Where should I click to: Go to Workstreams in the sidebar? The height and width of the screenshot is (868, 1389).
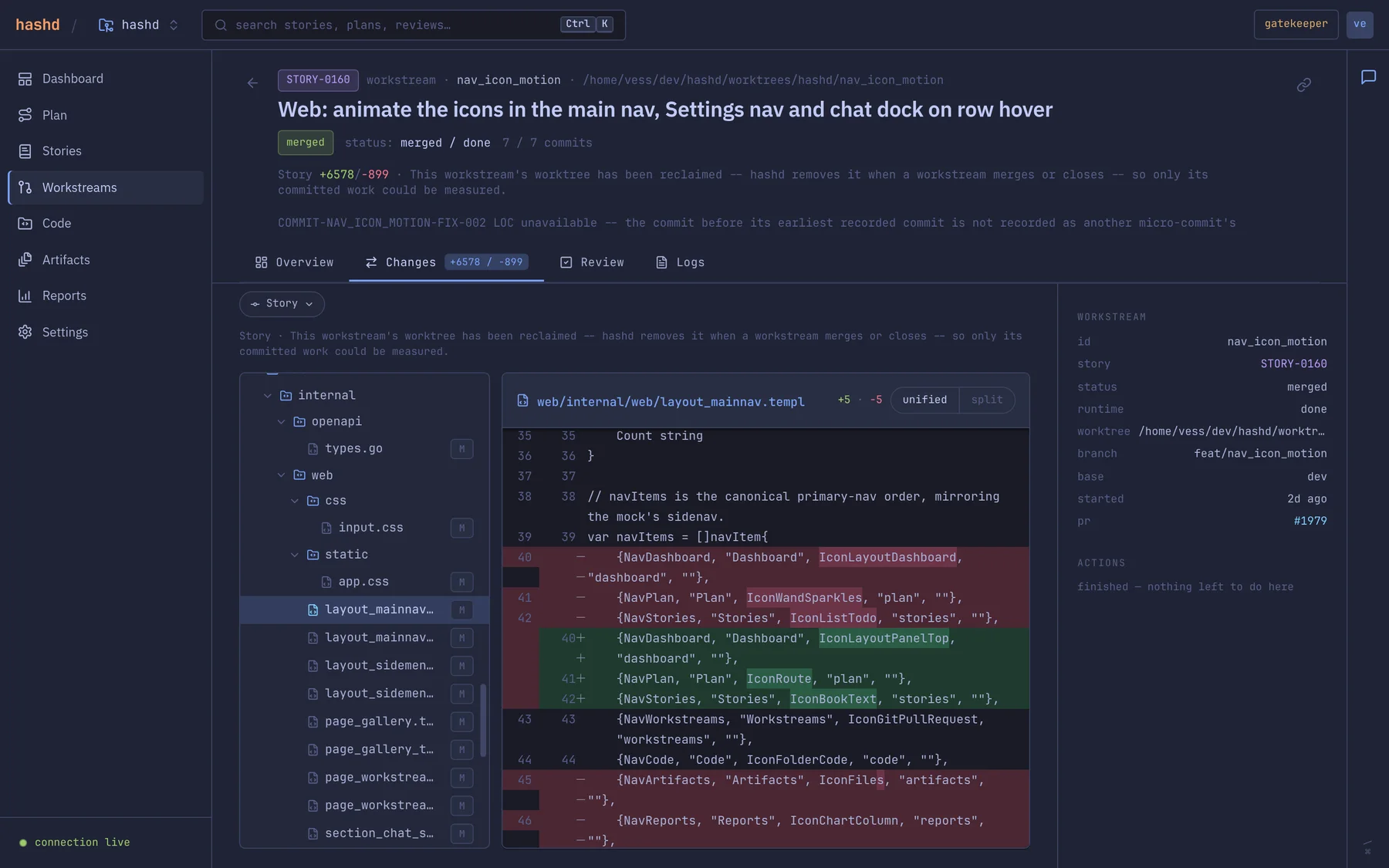pyautogui.click(x=106, y=188)
